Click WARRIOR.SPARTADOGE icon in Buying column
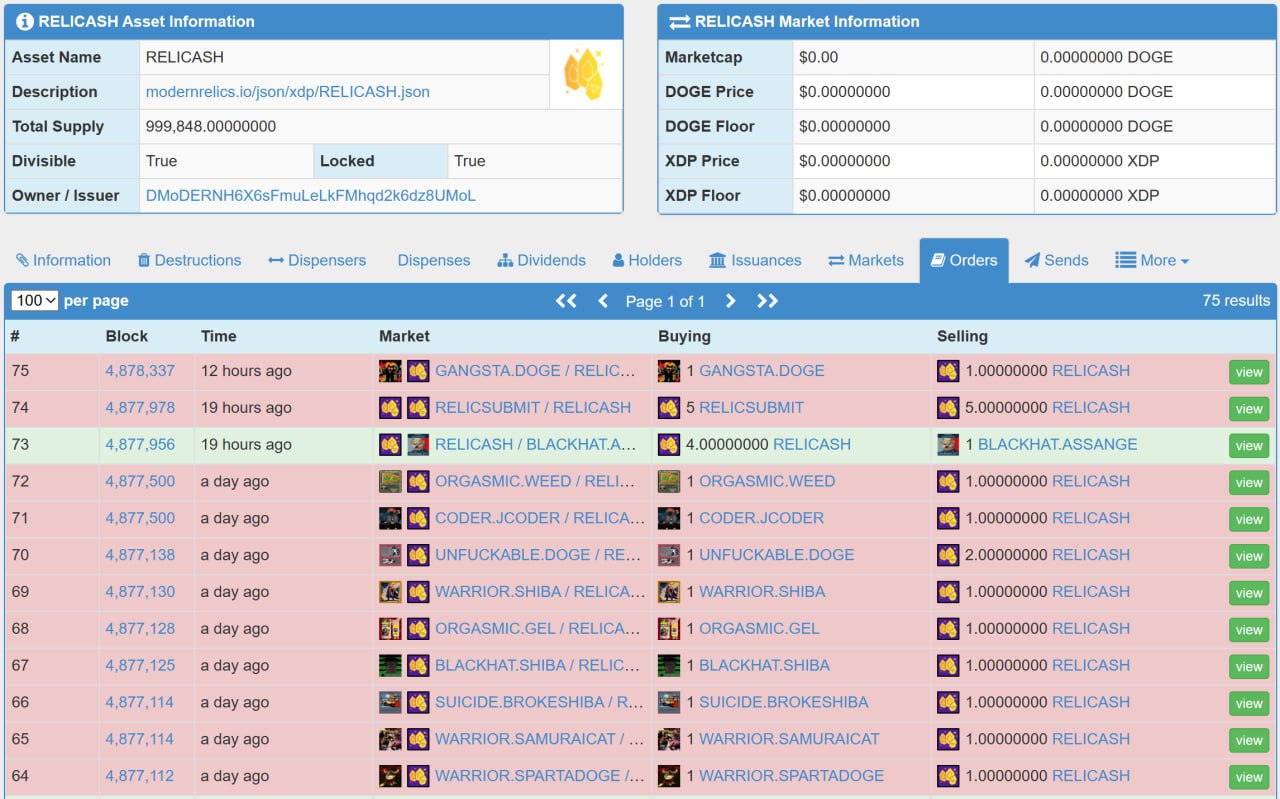This screenshot has height=799, width=1280. (669, 776)
